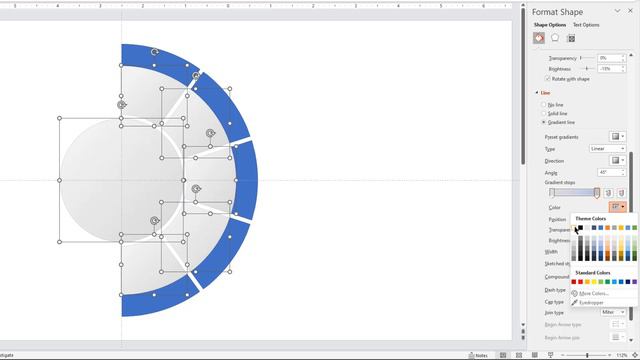Open Preset gradients dropdown
Viewport: 640px width, 360px height.
click(x=618, y=136)
